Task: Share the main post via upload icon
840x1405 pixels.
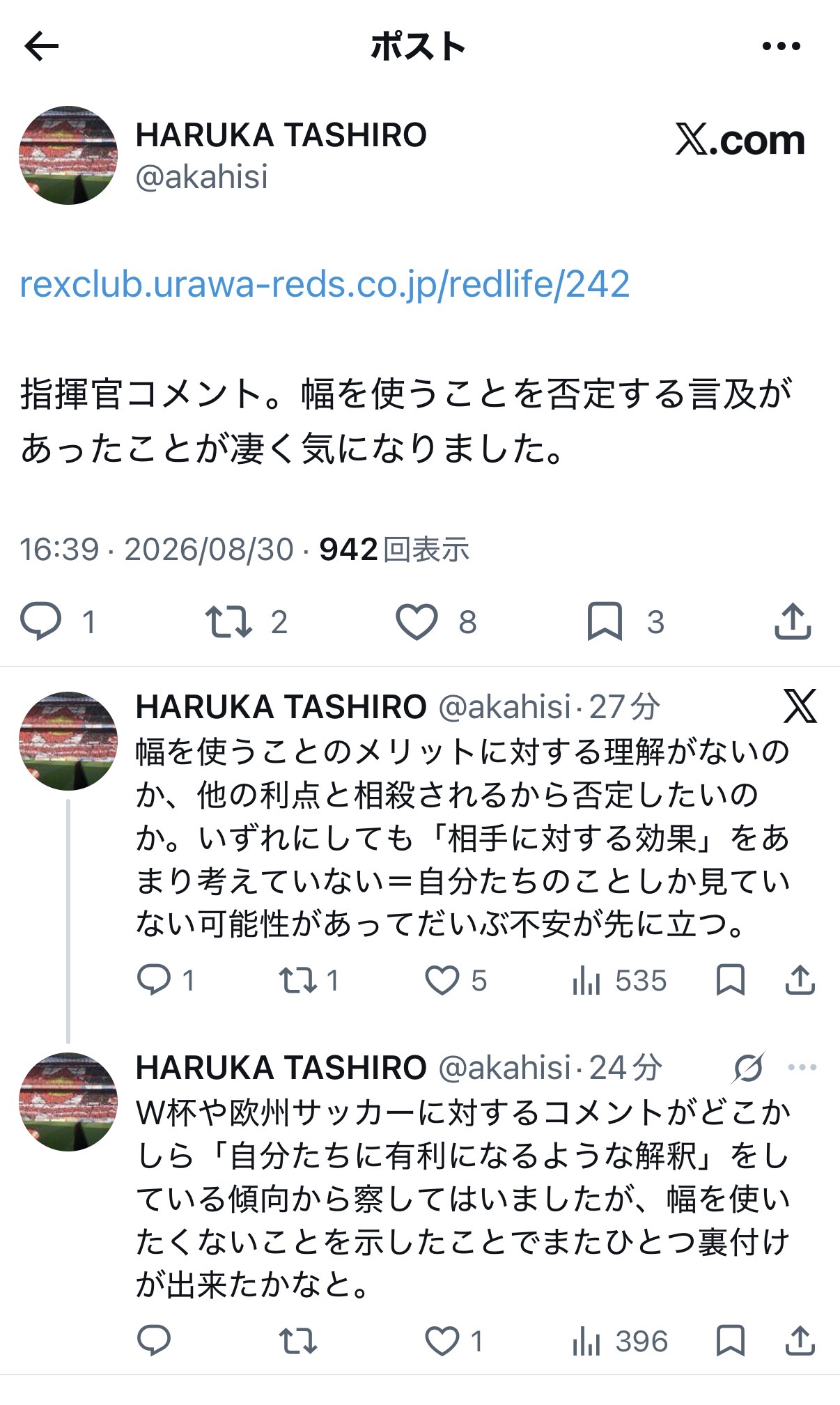Action: click(x=793, y=621)
